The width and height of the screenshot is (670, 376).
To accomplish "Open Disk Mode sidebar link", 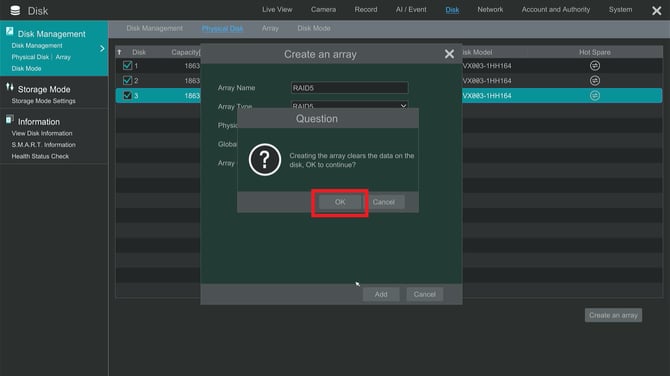I will click(x=26, y=68).
